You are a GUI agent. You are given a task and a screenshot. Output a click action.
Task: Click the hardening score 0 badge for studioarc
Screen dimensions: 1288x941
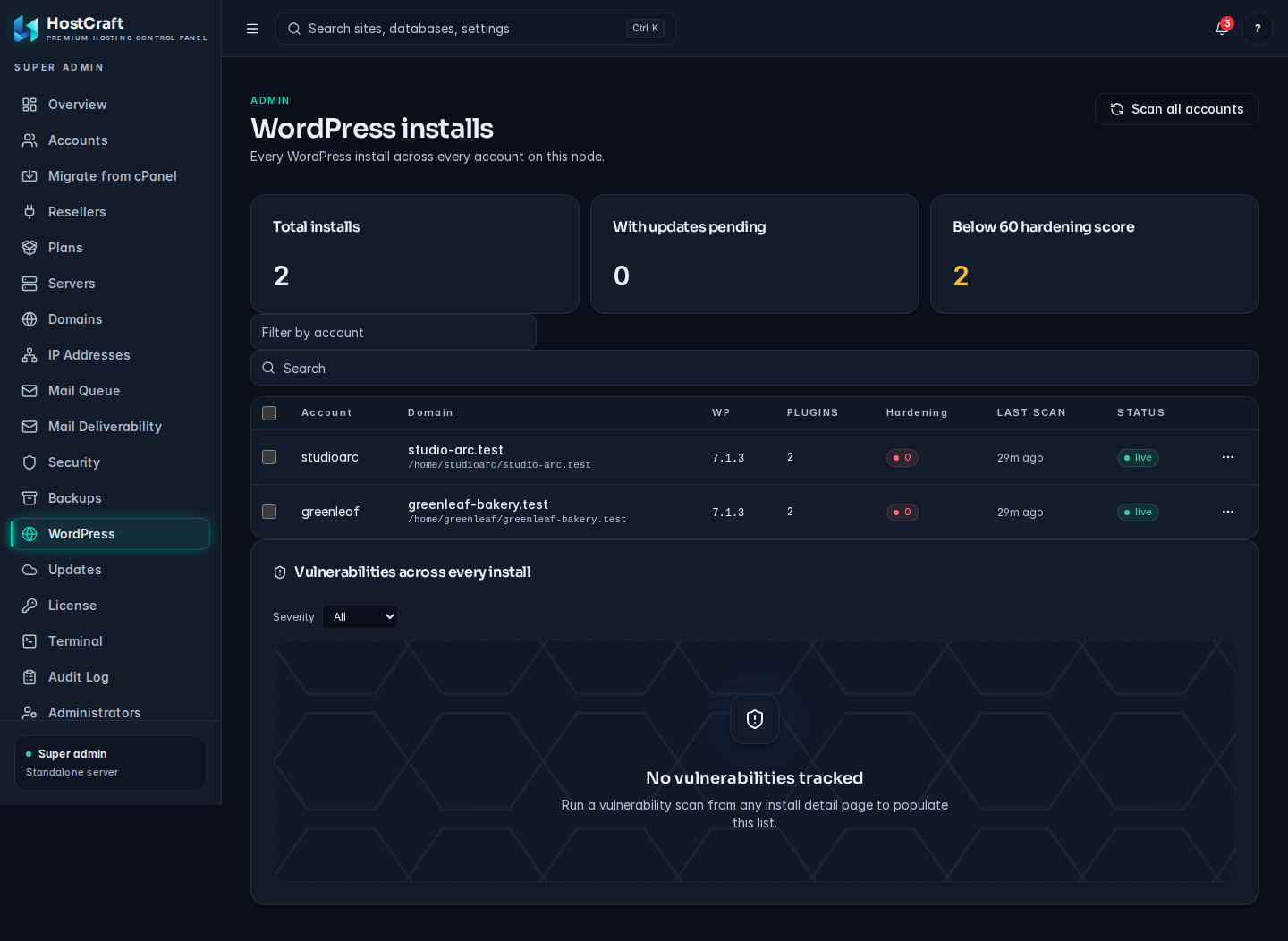pos(902,457)
